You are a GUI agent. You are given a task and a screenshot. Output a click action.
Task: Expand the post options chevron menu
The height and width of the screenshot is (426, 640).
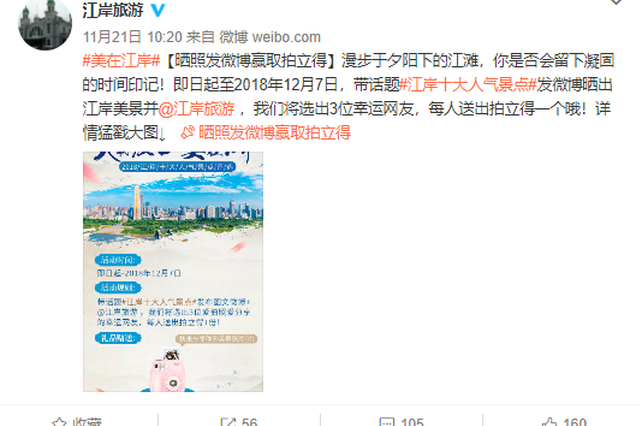[616, 2]
